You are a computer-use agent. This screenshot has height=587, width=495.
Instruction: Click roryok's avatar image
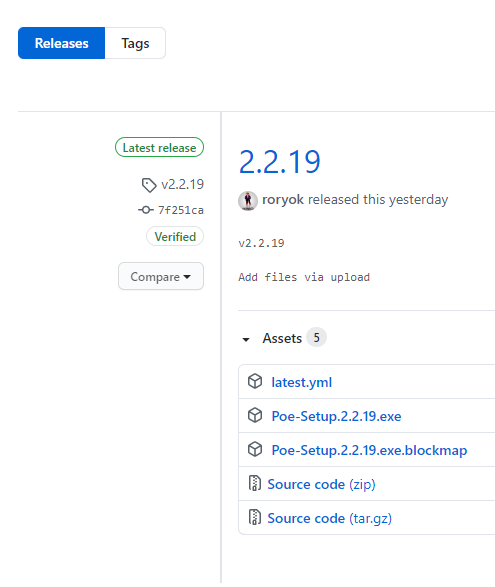pyautogui.click(x=248, y=200)
